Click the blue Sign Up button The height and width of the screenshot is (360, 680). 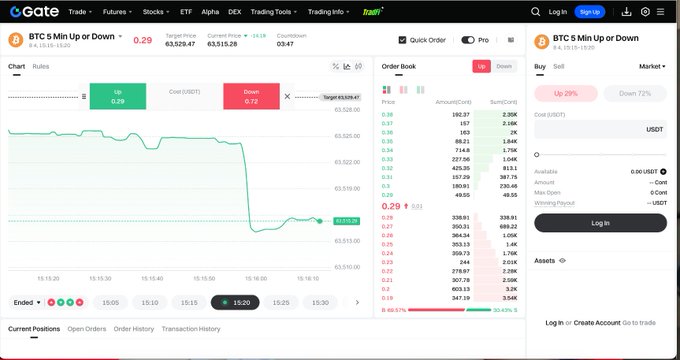point(590,12)
